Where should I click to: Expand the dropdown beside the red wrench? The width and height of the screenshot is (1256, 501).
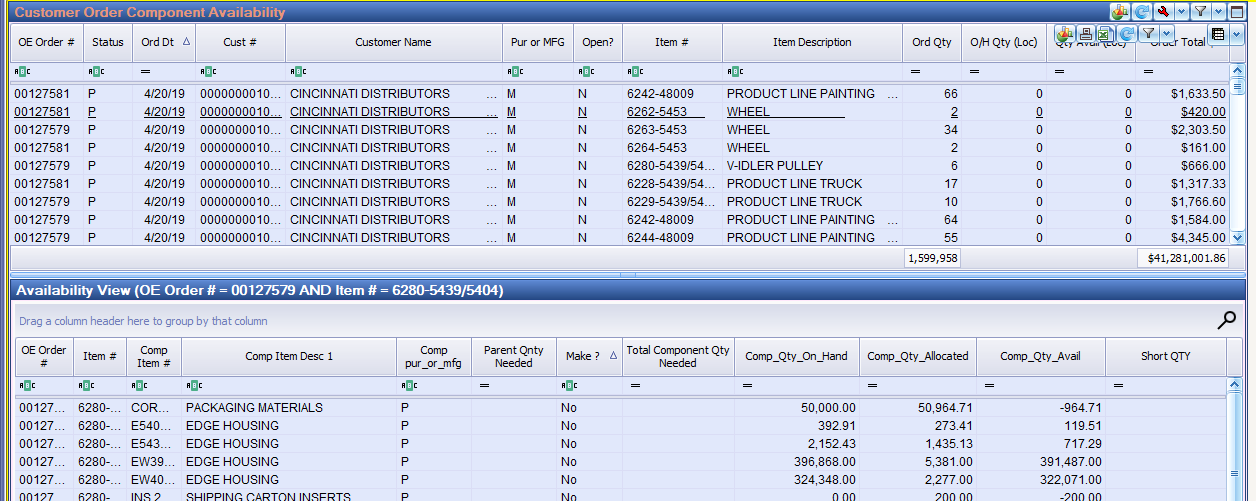[x=1181, y=11]
